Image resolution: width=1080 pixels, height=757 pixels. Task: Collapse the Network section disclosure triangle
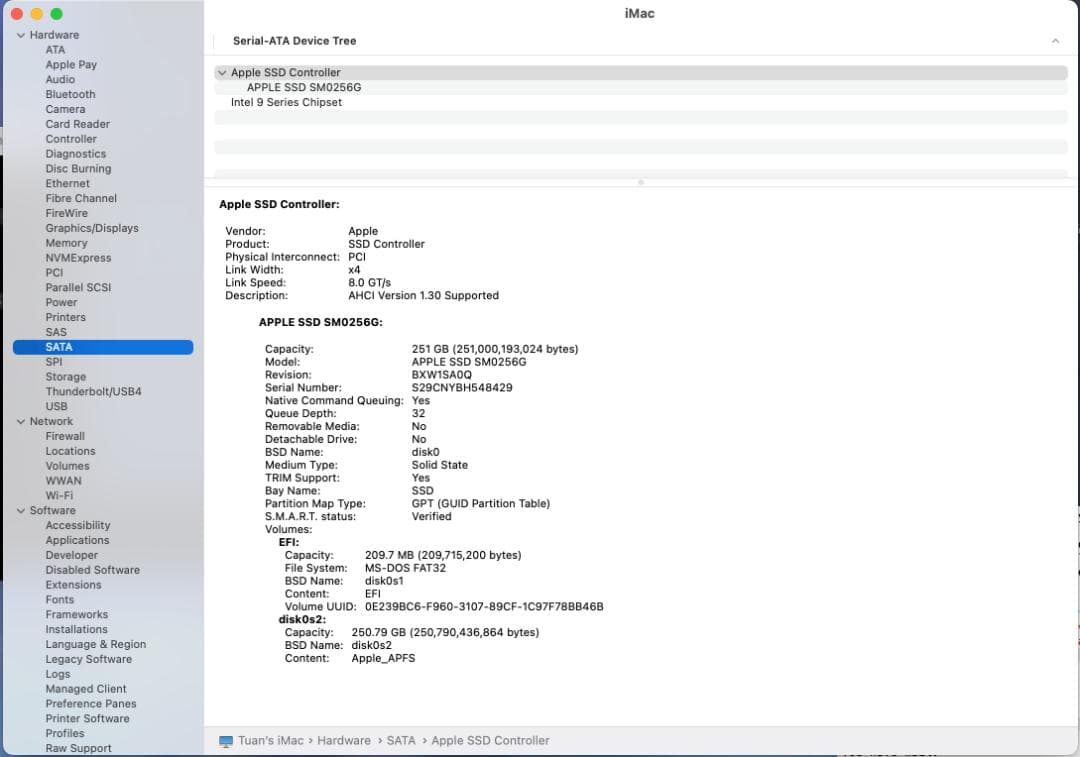pos(21,421)
